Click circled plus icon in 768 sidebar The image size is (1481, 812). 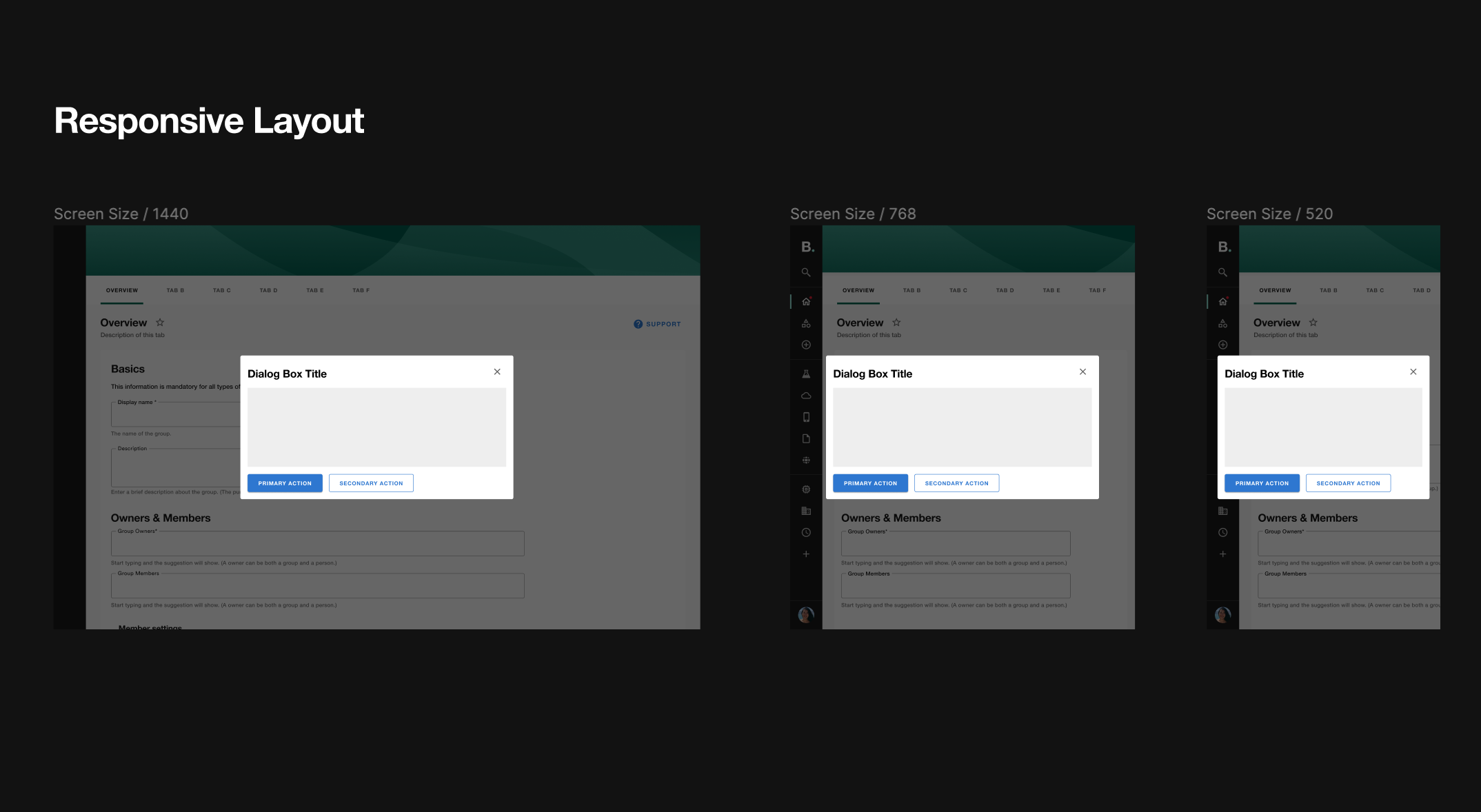point(806,345)
